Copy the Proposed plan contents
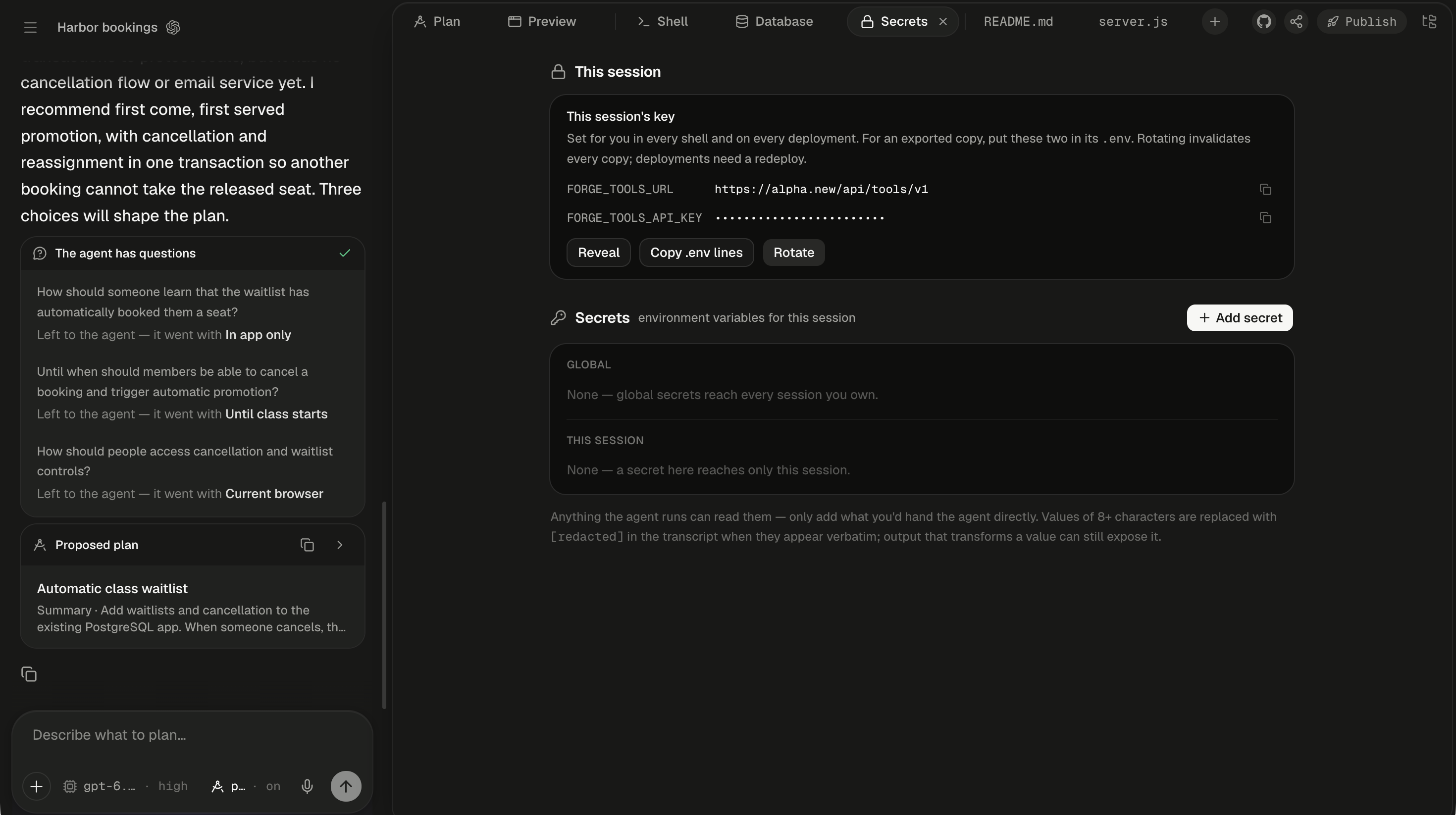The width and height of the screenshot is (1456, 815). [x=307, y=545]
